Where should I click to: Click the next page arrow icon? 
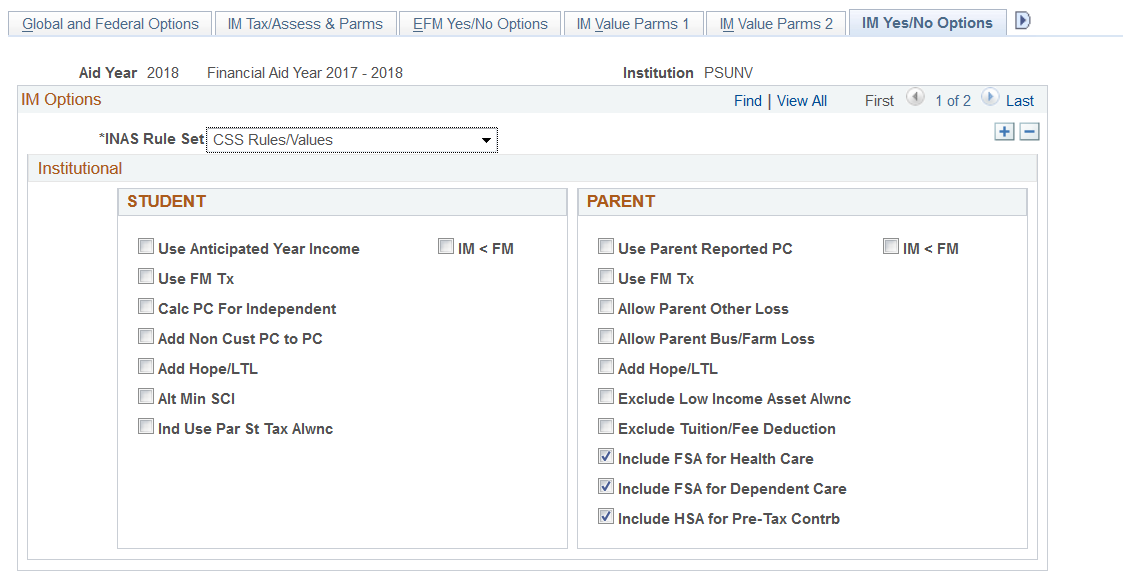point(990,100)
